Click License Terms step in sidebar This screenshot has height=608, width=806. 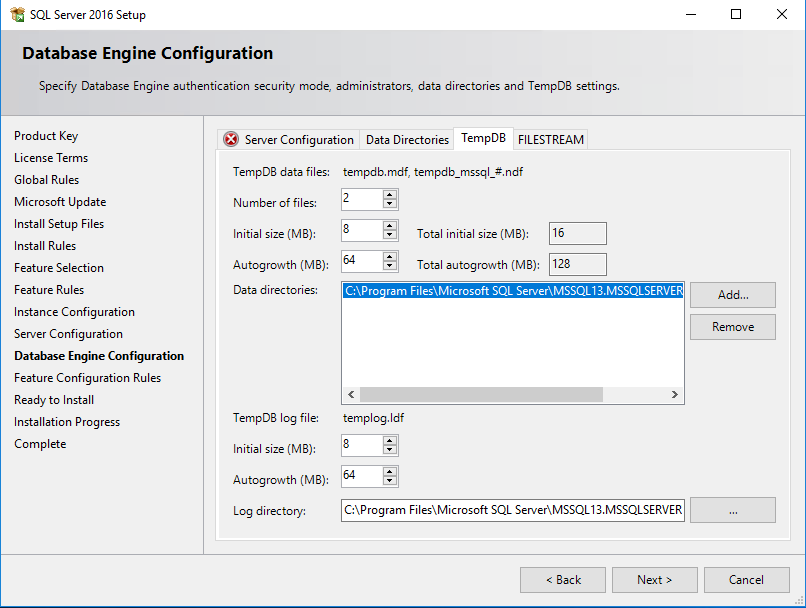[51, 158]
